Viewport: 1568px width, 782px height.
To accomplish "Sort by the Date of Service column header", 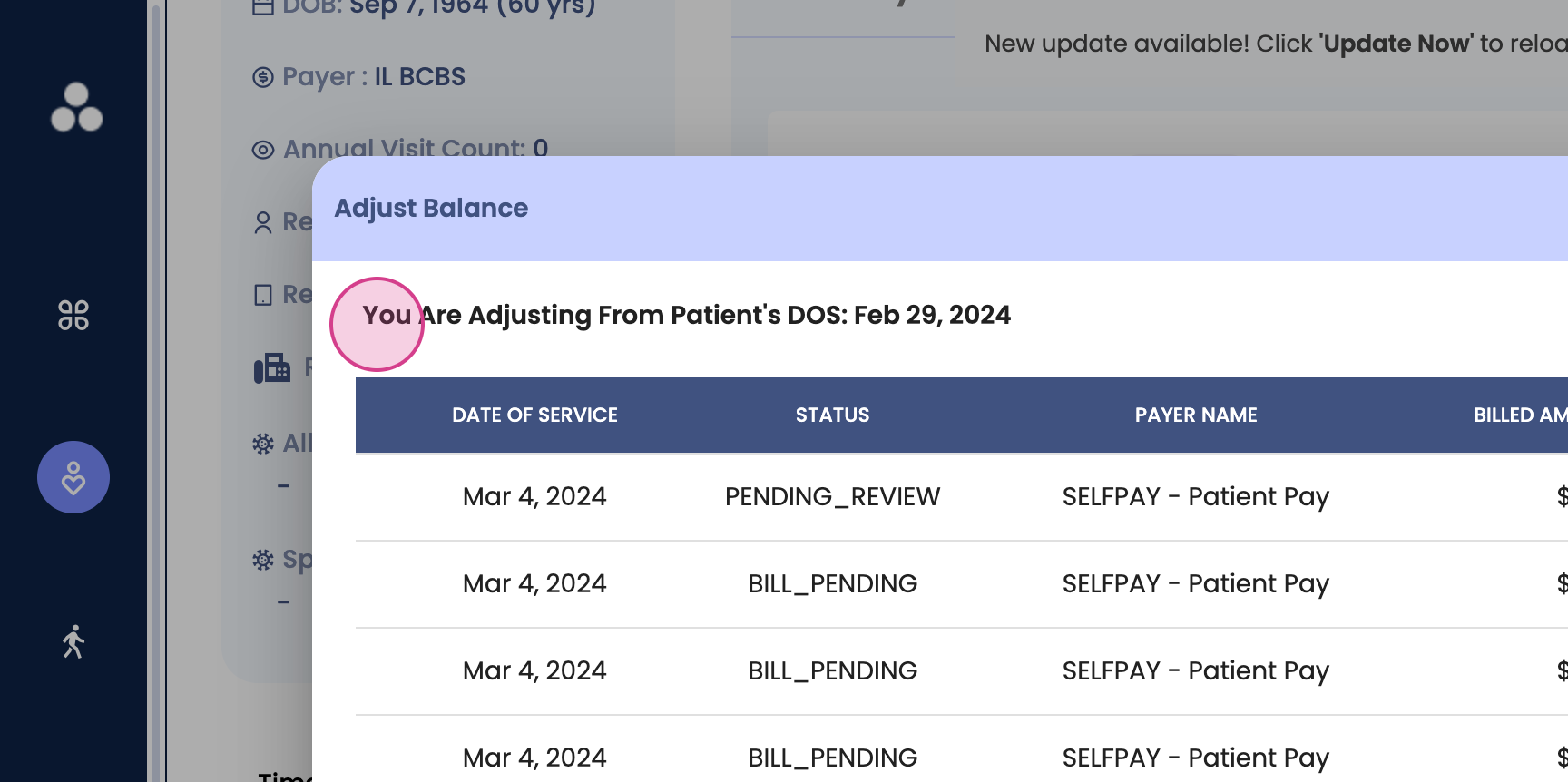I will pos(534,415).
